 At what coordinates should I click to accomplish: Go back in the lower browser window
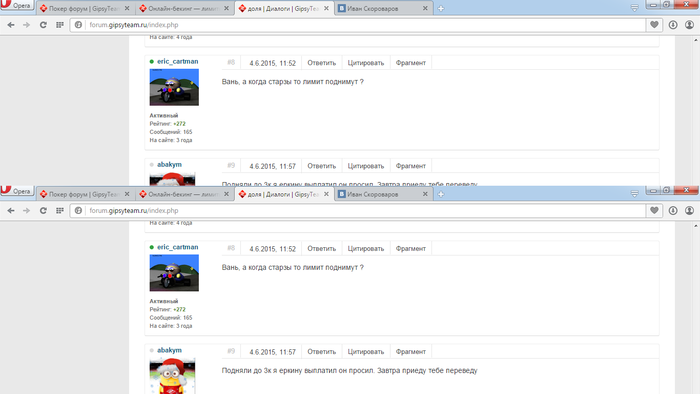[x=11, y=211]
